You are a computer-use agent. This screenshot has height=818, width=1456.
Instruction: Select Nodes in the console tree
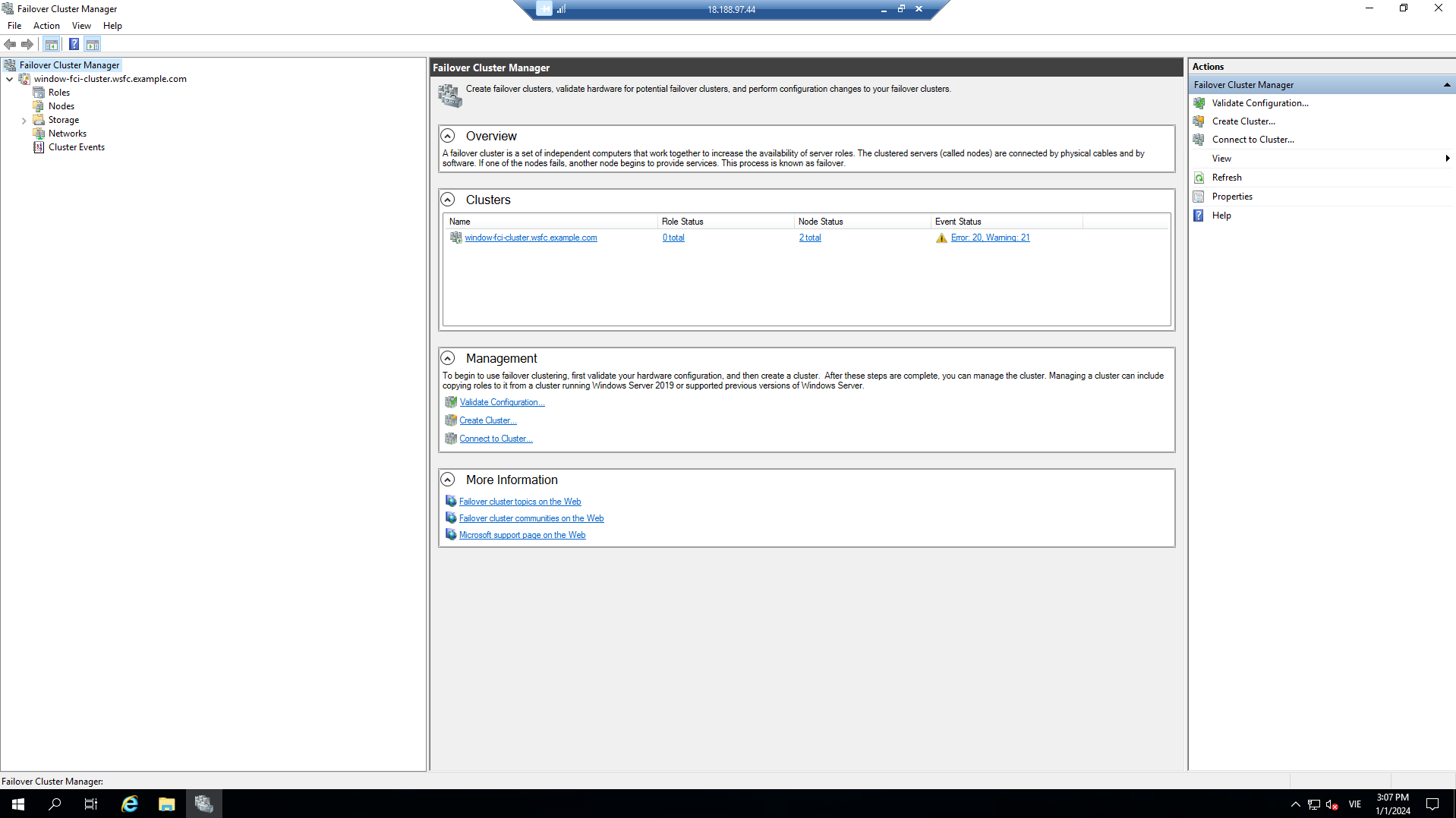[x=61, y=105]
